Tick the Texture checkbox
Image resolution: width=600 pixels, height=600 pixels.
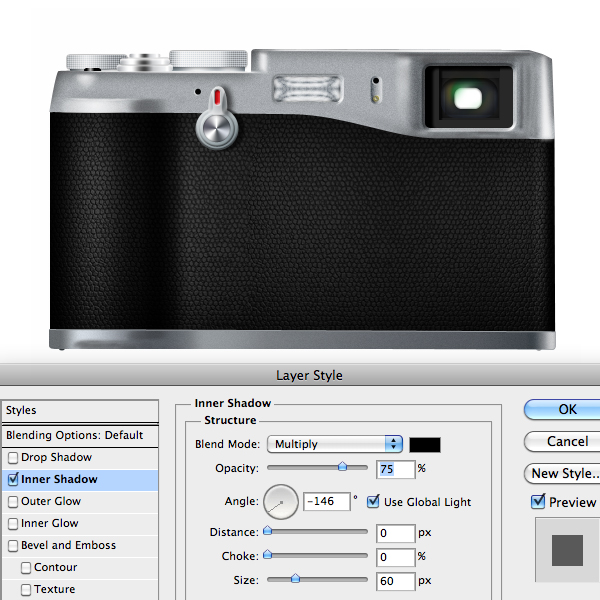point(26,590)
